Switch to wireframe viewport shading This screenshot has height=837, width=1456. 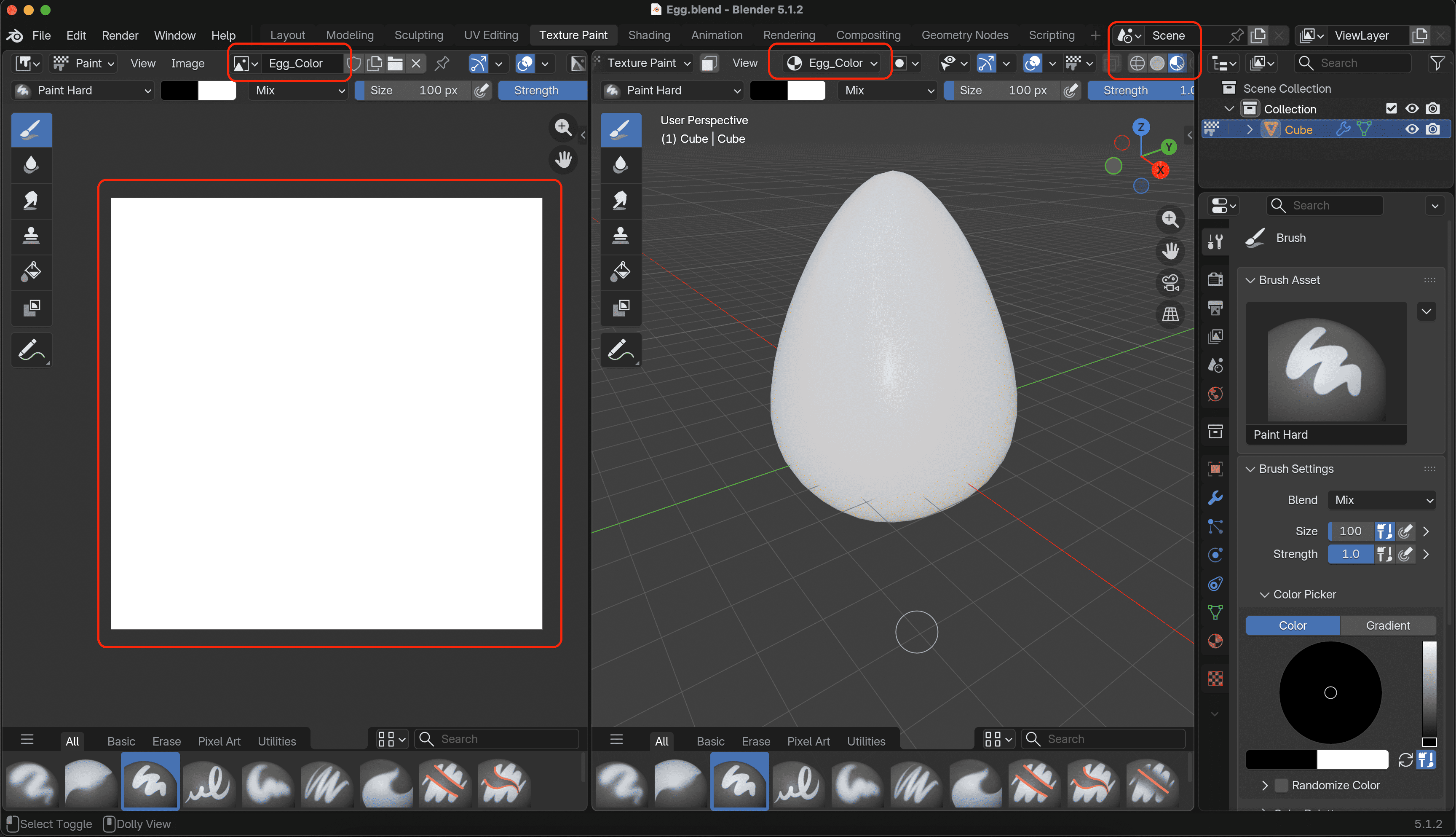1137,63
